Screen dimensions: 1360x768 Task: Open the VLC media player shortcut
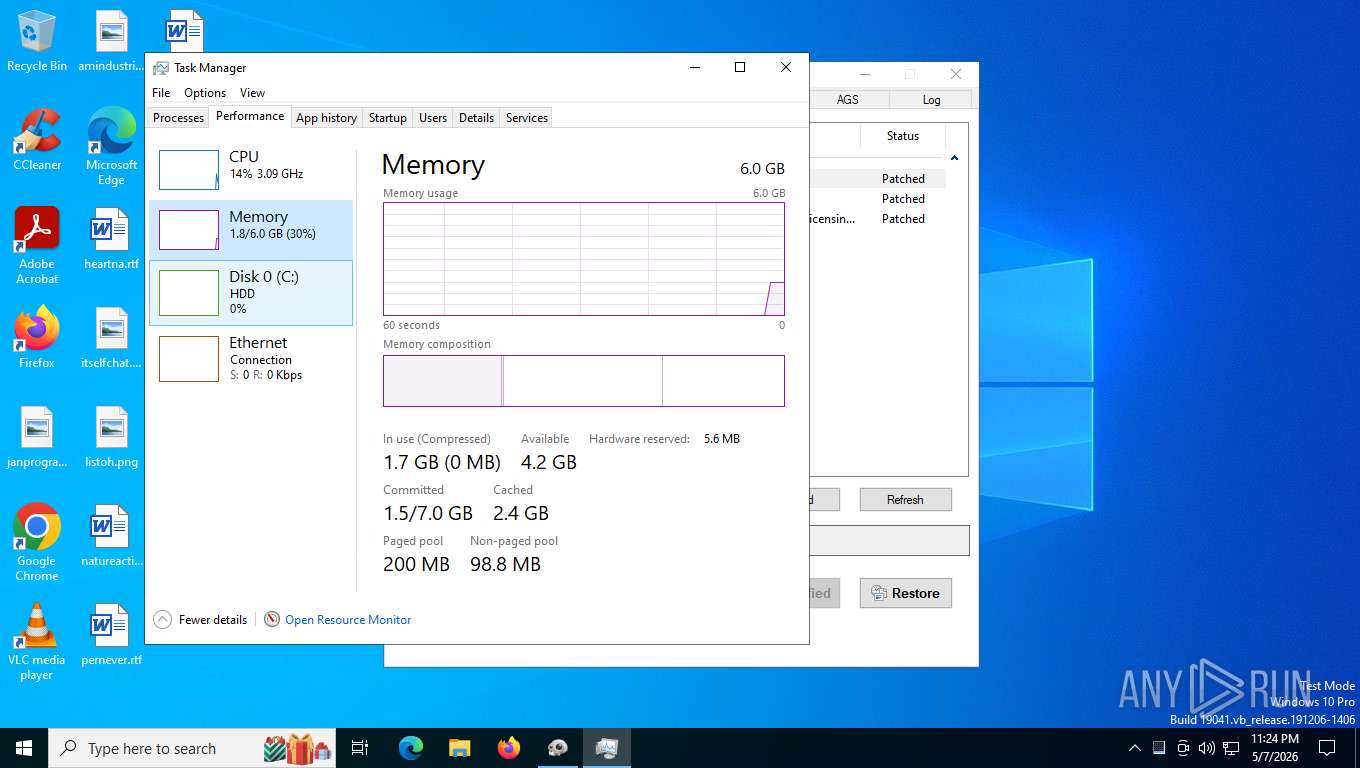[37, 642]
